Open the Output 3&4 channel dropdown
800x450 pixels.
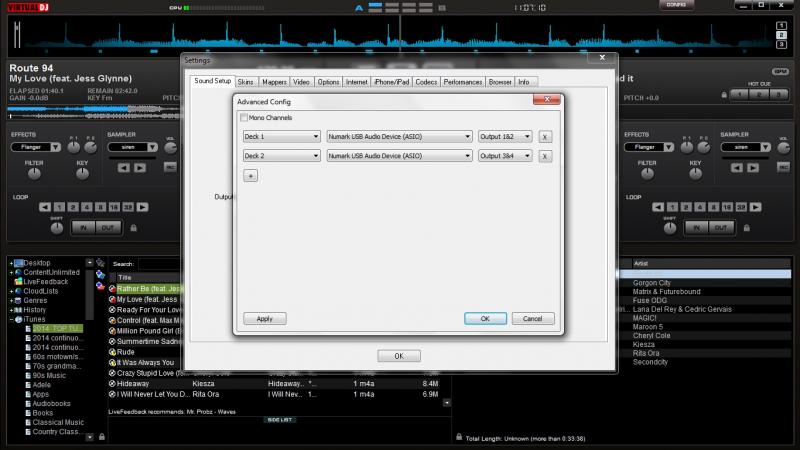pyautogui.click(x=505, y=156)
